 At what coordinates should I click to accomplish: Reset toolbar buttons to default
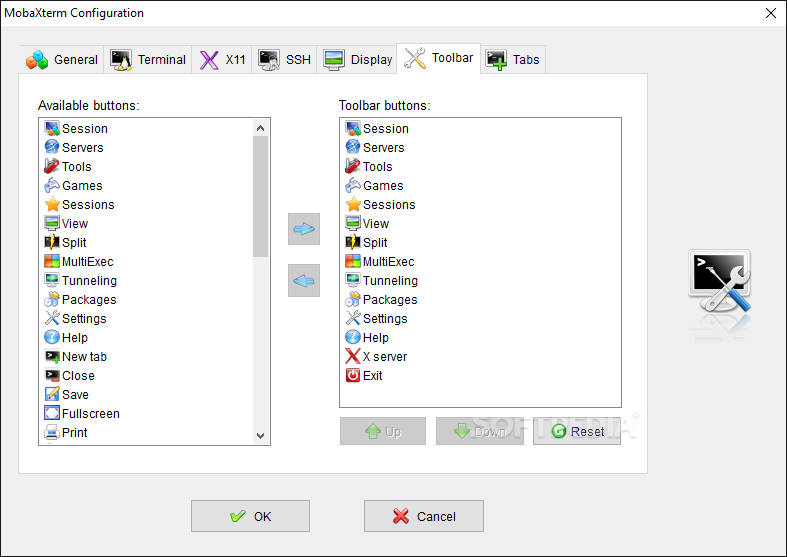577,431
